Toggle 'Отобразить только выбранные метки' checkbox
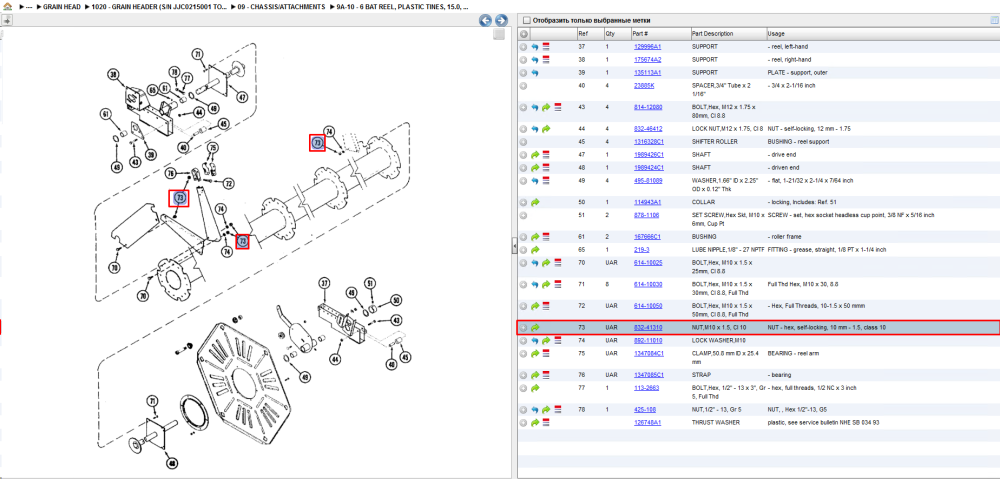The height and width of the screenshot is (479, 1000). [526, 20]
